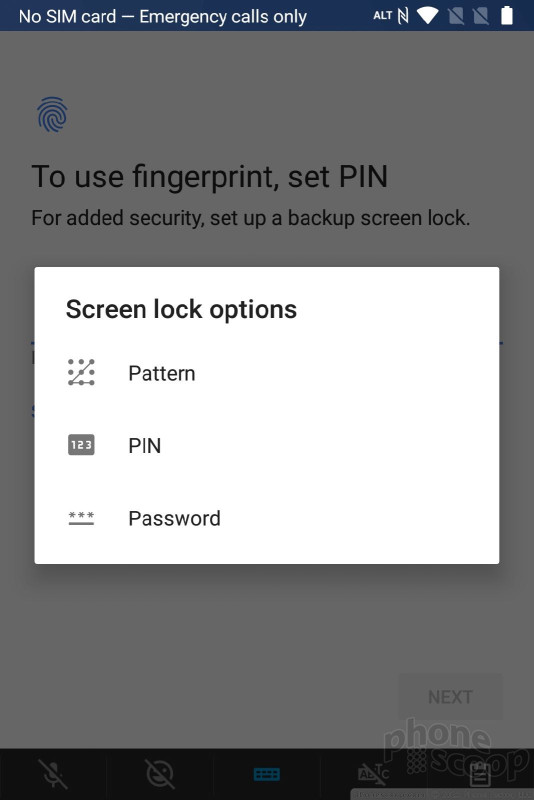
Task: Select the blue keyboard layout icon
Action: pos(266,774)
